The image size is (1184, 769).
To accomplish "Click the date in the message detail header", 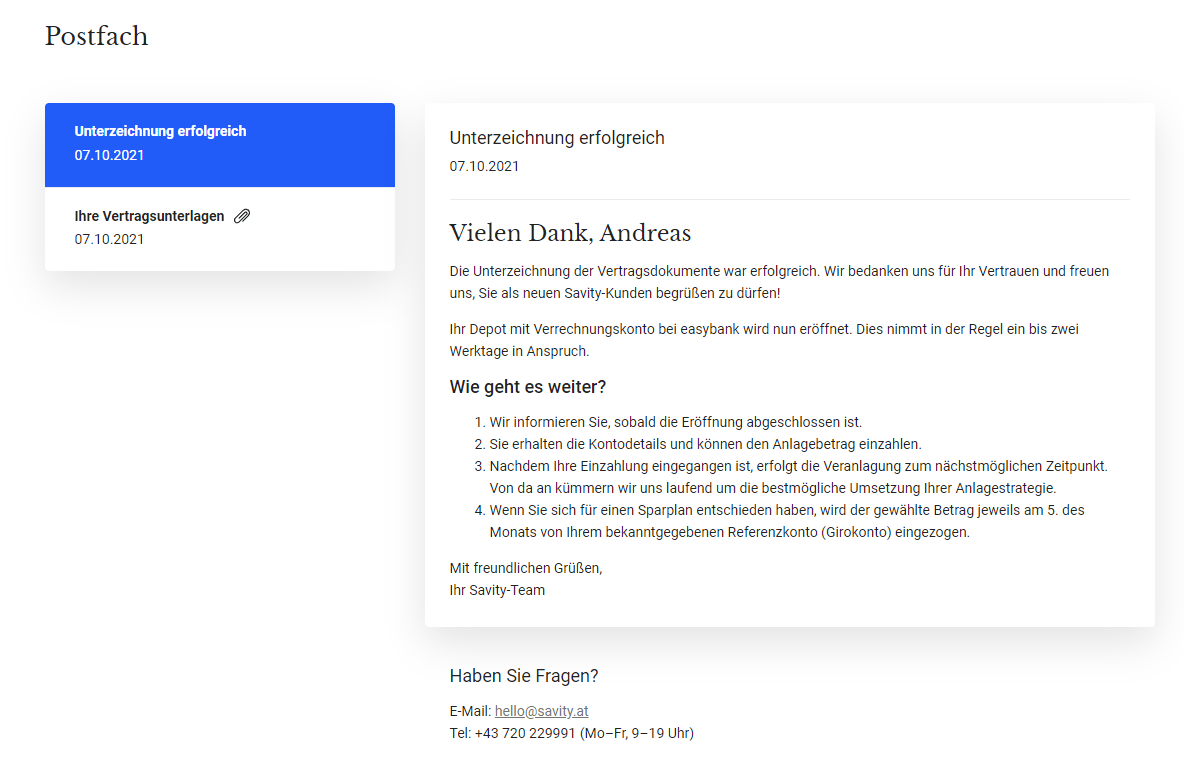I will click(x=484, y=166).
